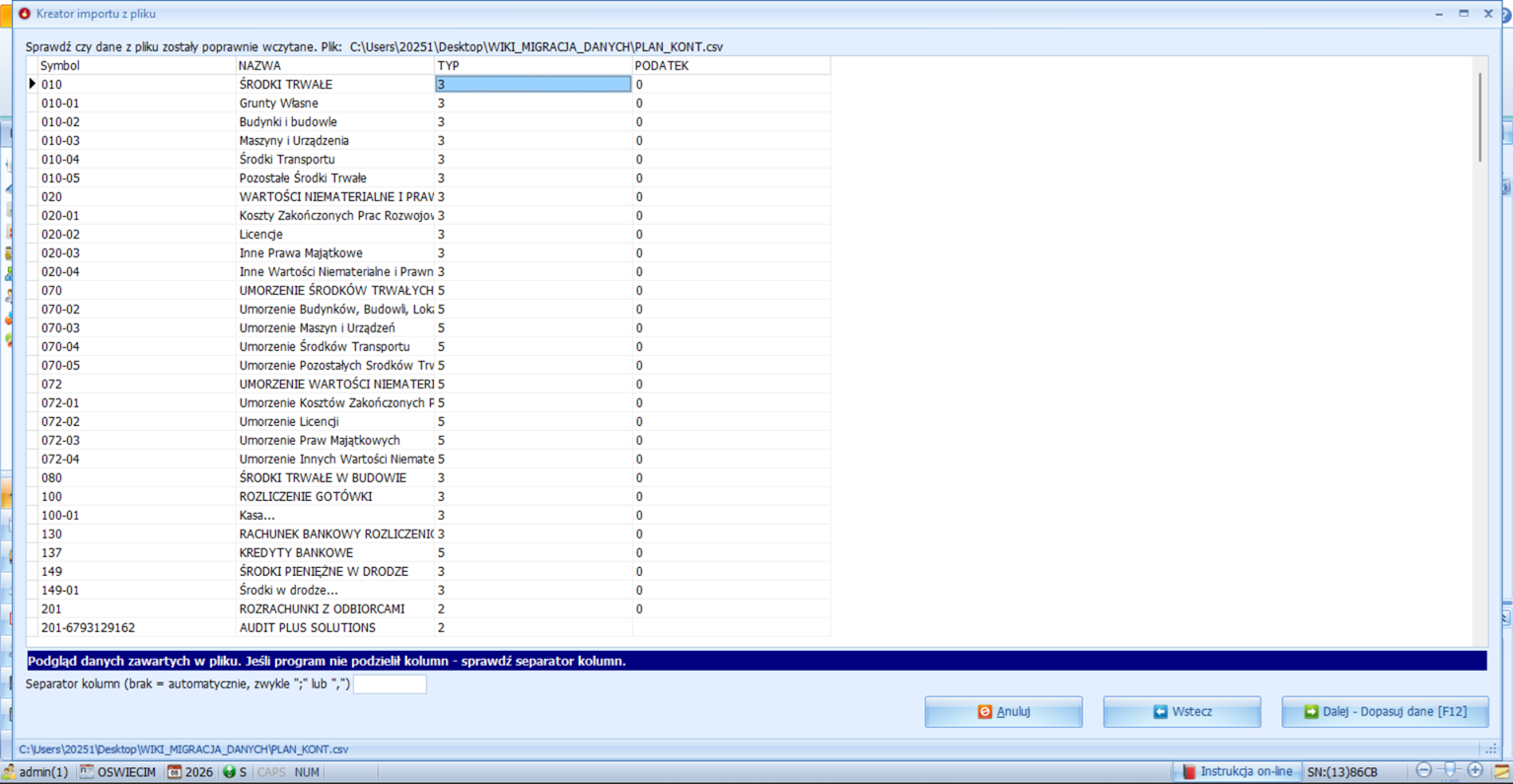Select the cell 'KREDYTY BANKOWE'
This screenshot has height=784, width=1513.
[334, 552]
